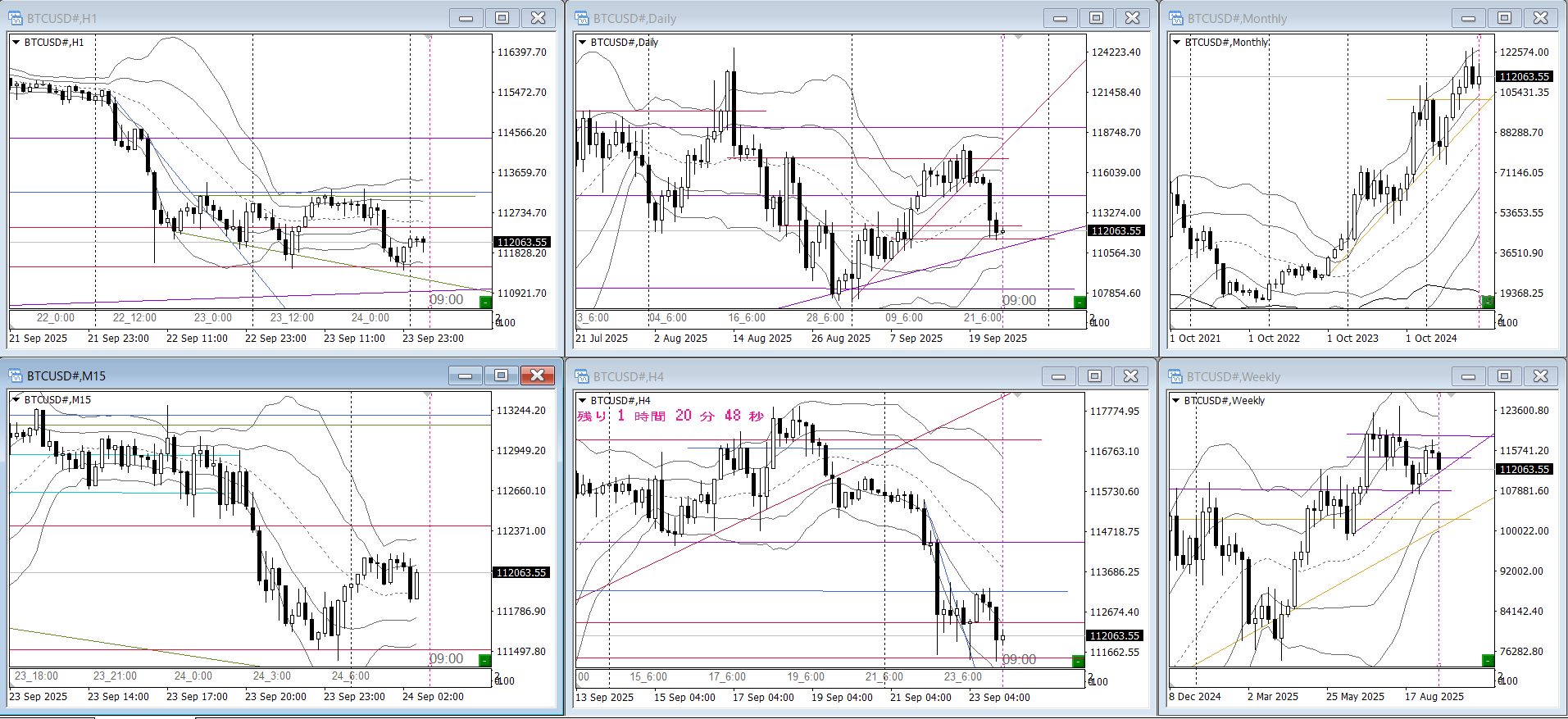Expand the triangle beside BTCUSD#,H1 chart label
The height and width of the screenshot is (719, 1568).
16,42
